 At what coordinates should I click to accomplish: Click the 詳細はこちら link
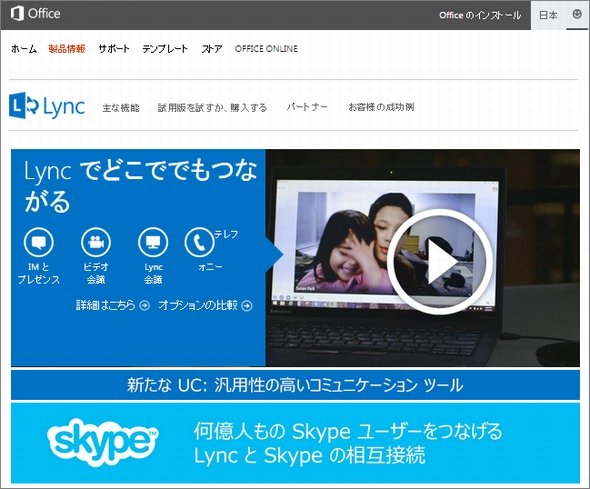click(x=105, y=305)
